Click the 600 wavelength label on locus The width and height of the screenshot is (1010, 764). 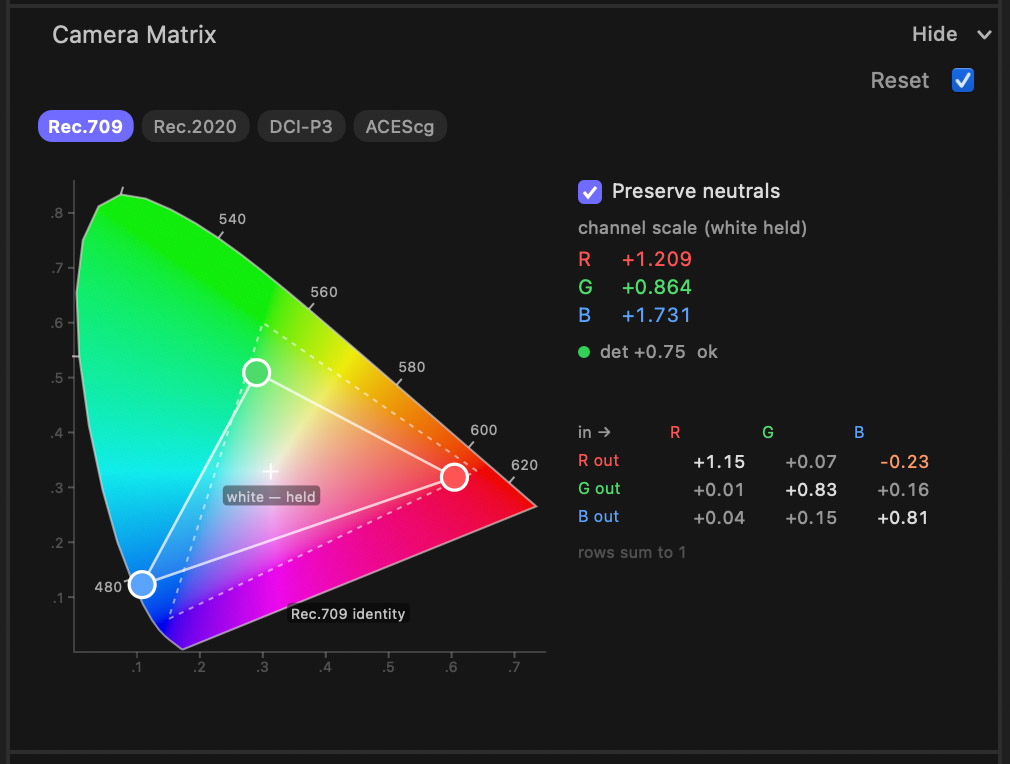pos(483,430)
